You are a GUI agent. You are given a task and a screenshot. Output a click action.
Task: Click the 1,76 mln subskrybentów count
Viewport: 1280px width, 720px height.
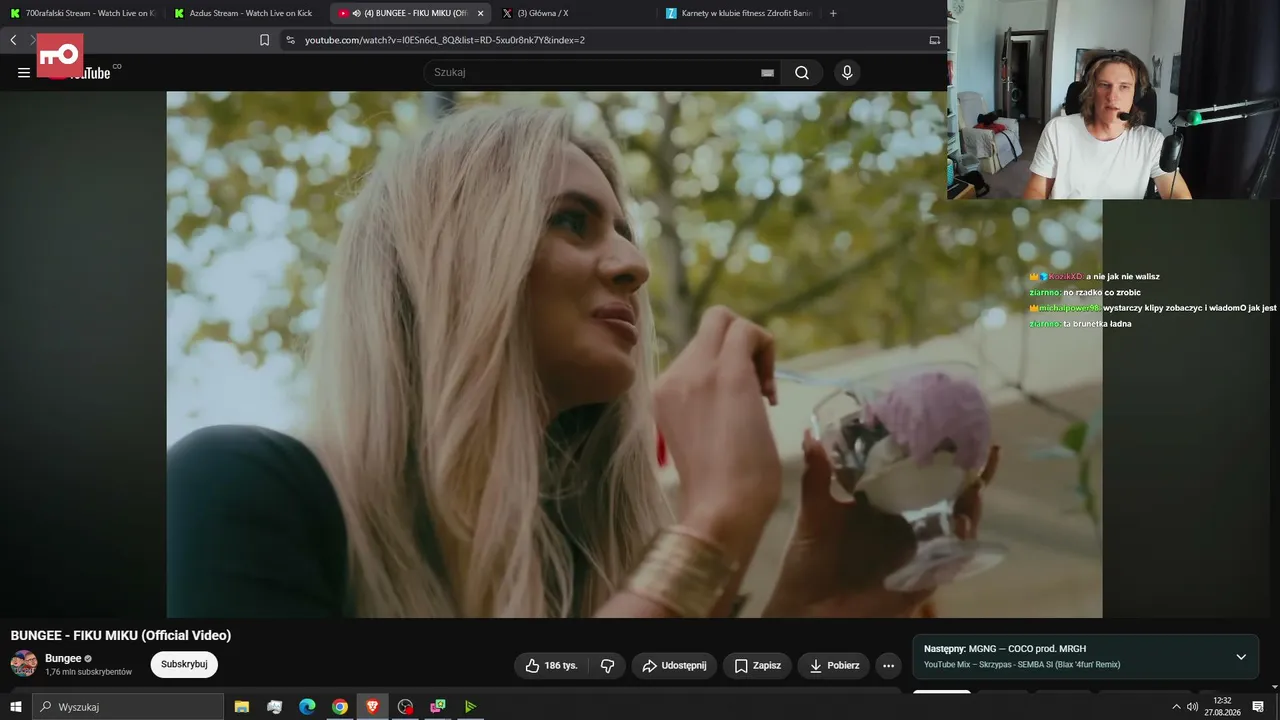88,672
